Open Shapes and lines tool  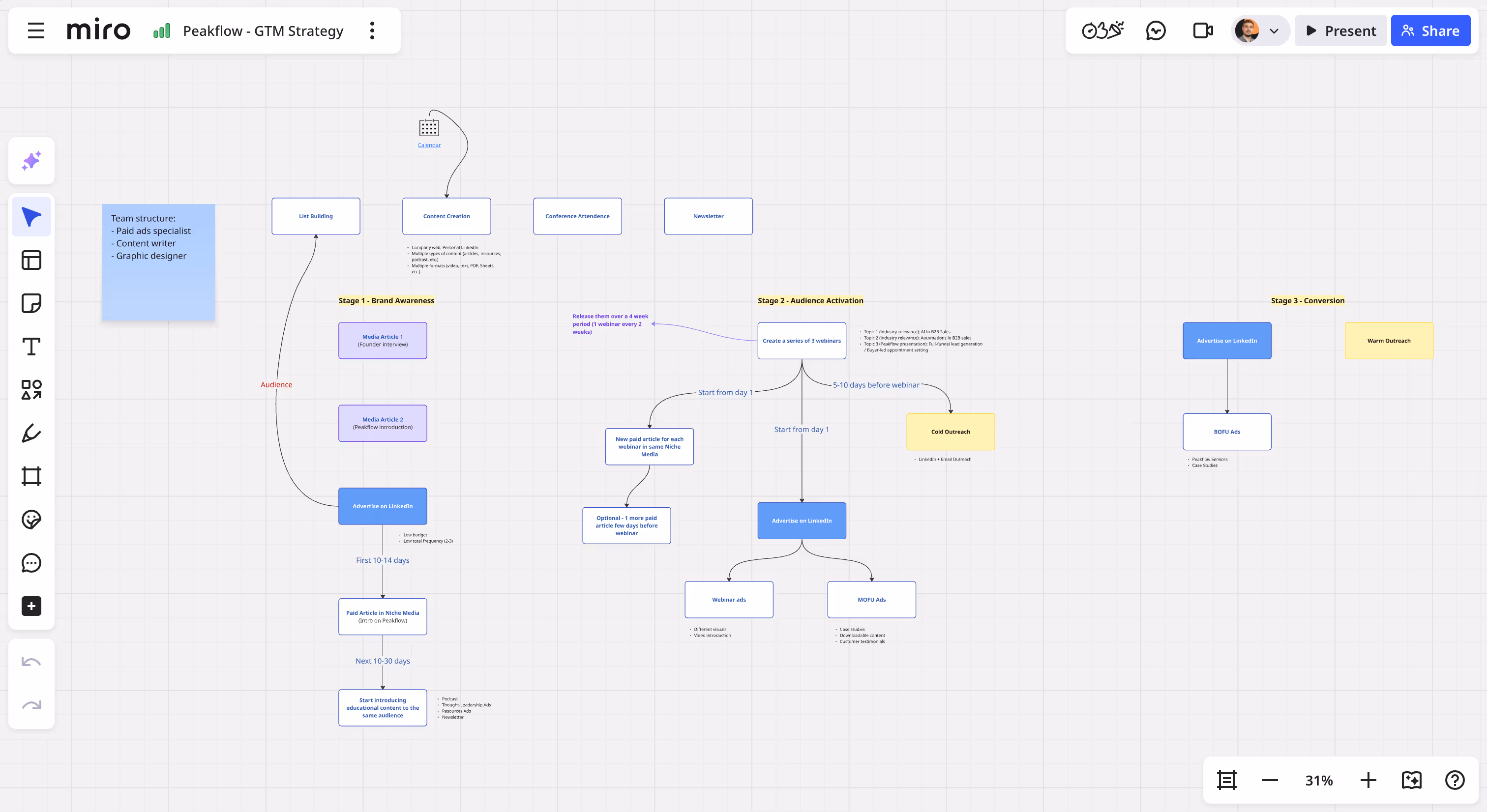click(31, 390)
